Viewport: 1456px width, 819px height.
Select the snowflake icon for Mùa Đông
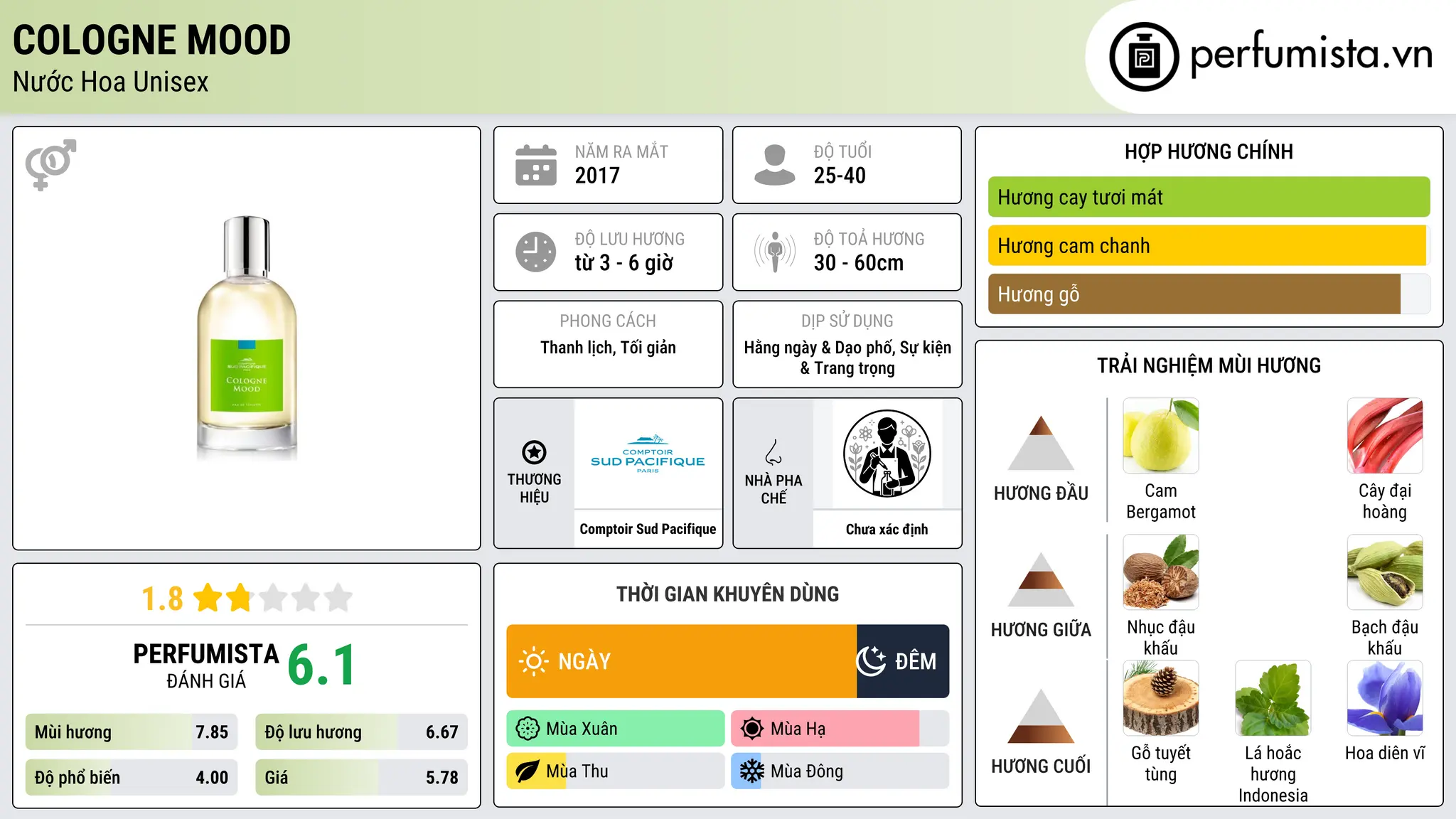tap(751, 771)
